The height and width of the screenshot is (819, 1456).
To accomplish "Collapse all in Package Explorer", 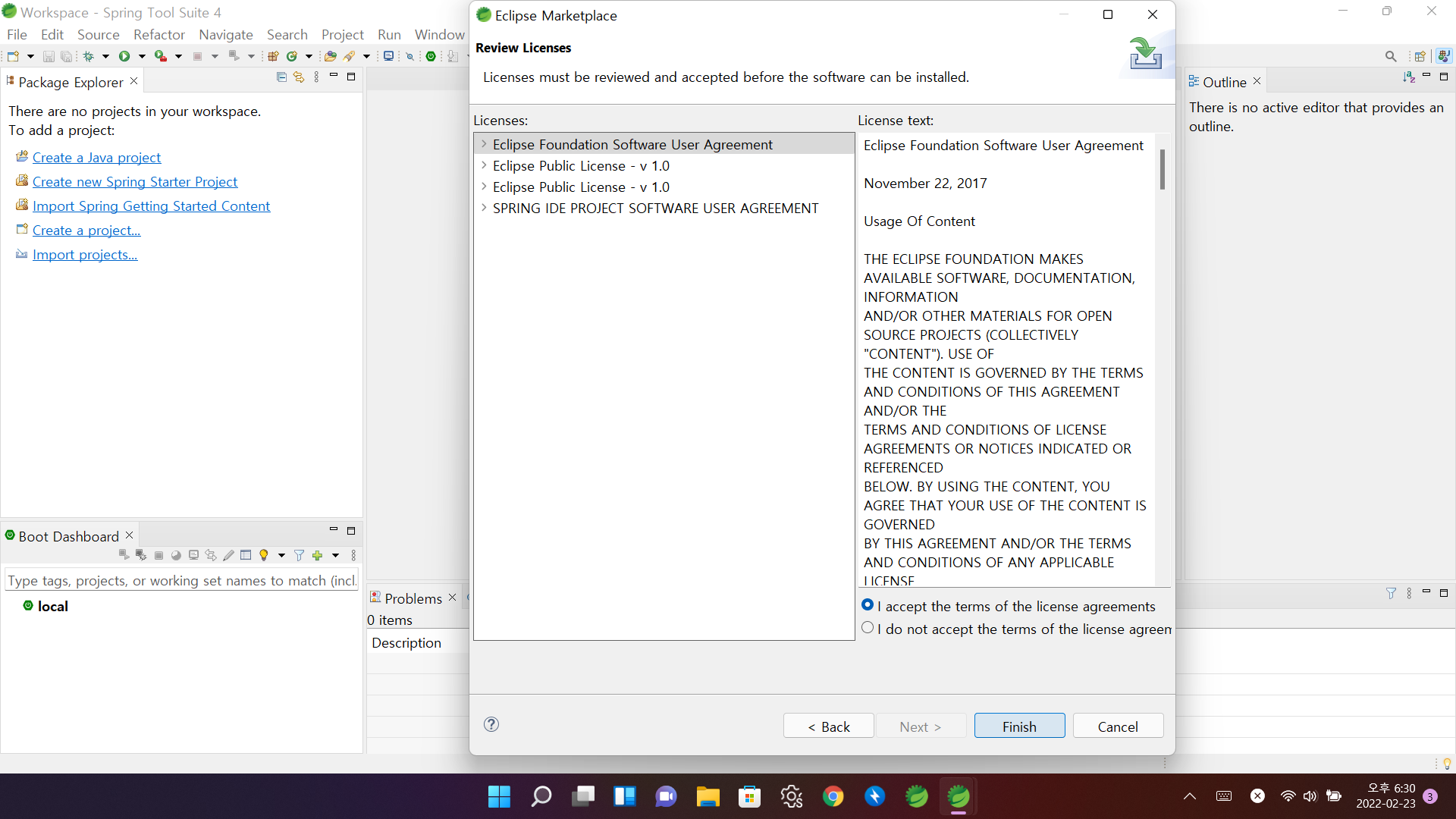I will tap(281, 77).
